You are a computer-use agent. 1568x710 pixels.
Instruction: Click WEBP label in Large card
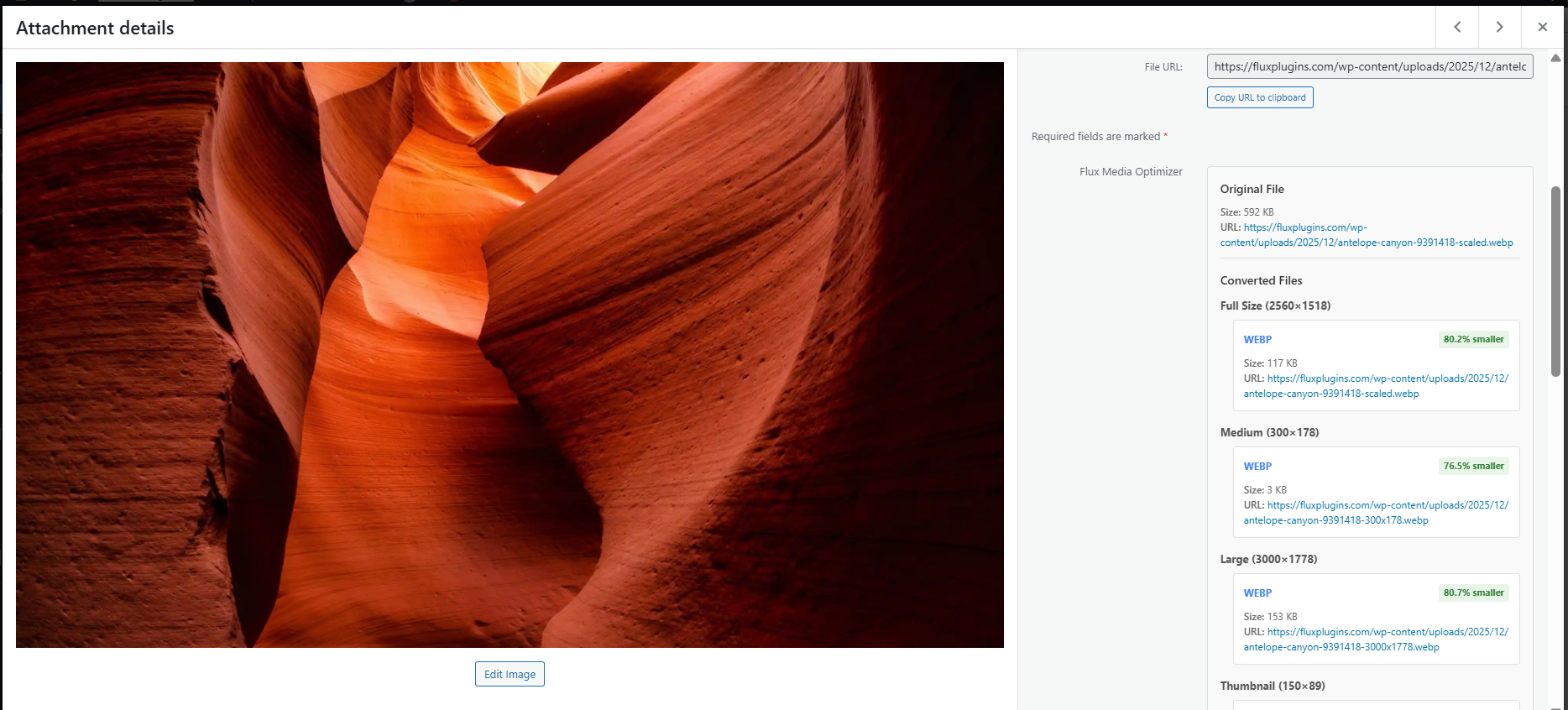[1257, 593]
